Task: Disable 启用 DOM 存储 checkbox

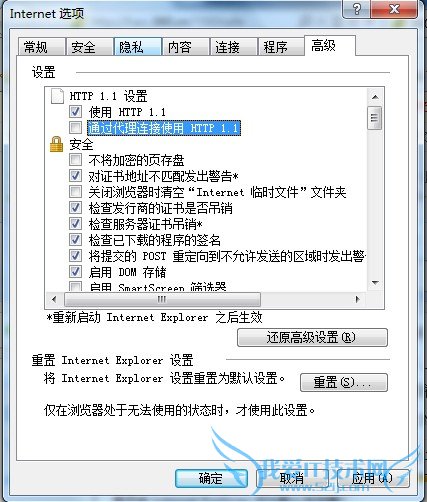Action: pos(75,272)
